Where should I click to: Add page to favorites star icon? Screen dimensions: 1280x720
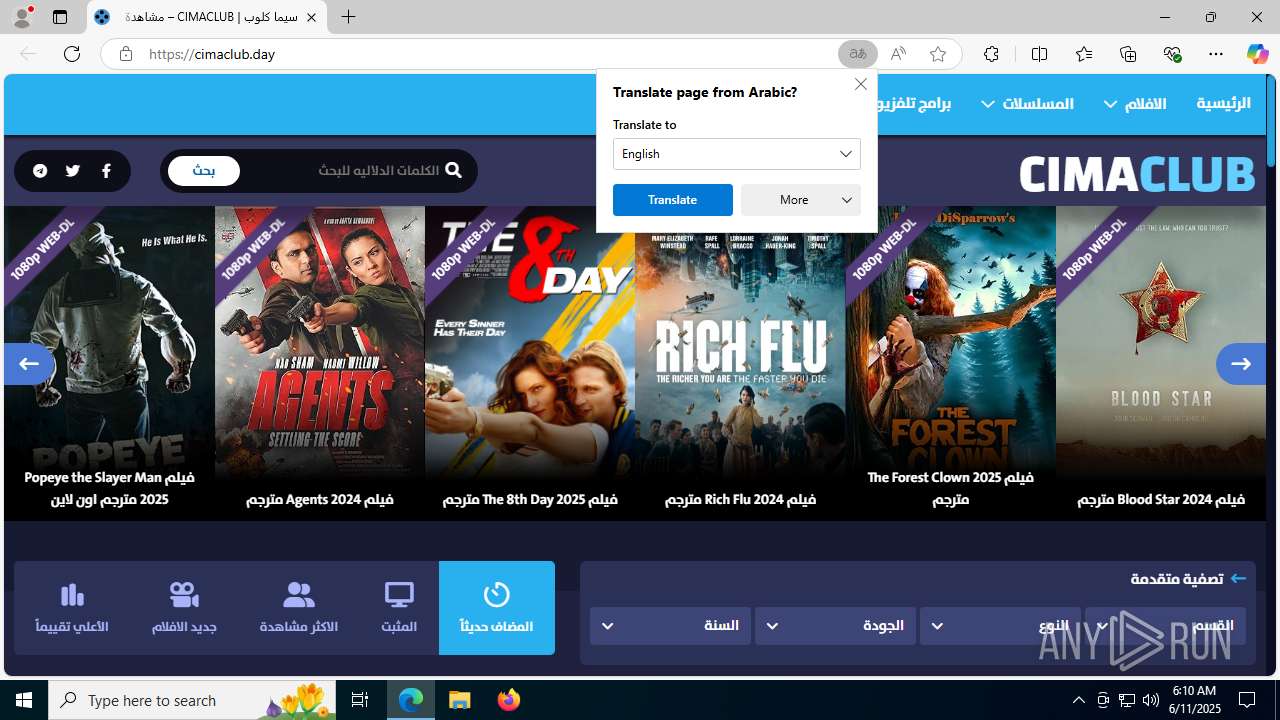(x=937, y=54)
